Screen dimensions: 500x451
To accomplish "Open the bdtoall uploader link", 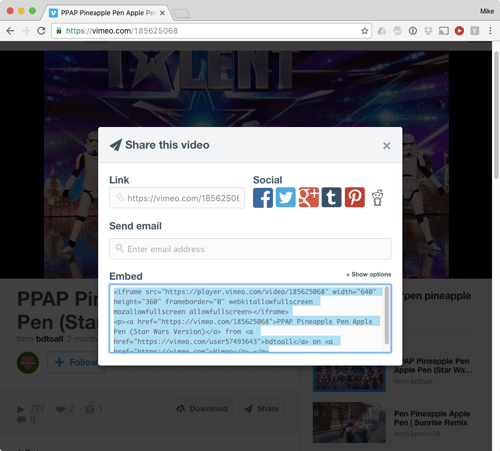I will [50, 339].
